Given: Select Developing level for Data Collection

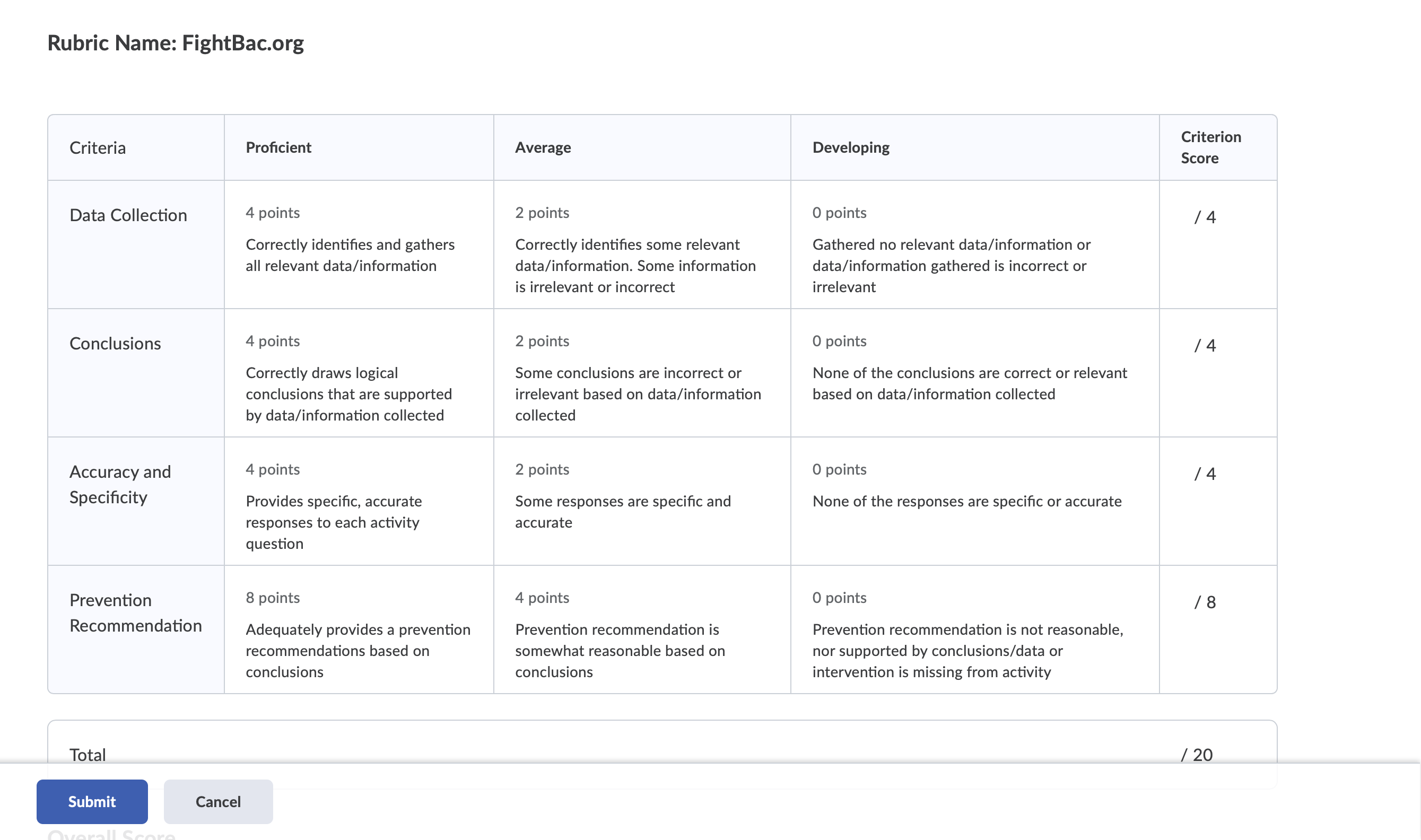Looking at the screenshot, I should [x=975, y=244].
